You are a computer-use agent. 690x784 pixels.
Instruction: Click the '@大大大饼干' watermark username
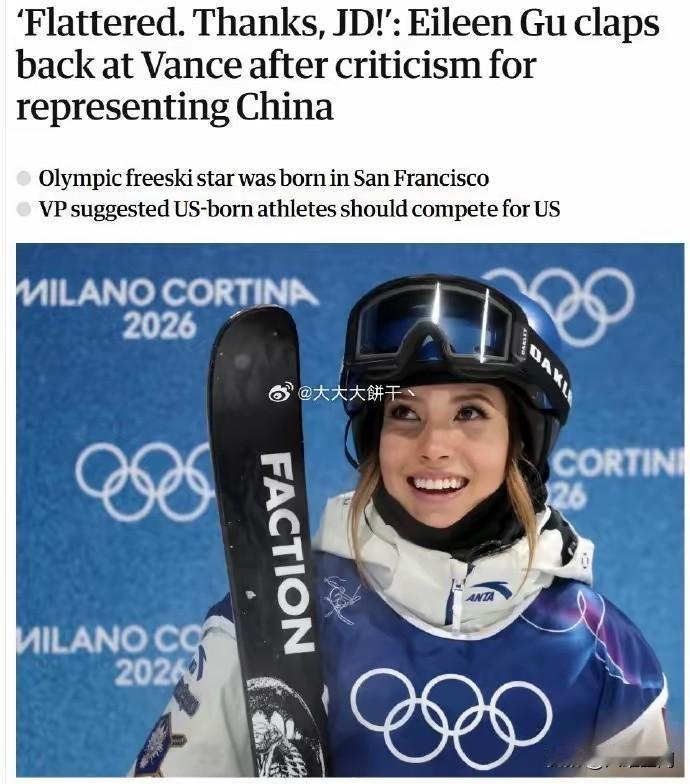point(356,394)
